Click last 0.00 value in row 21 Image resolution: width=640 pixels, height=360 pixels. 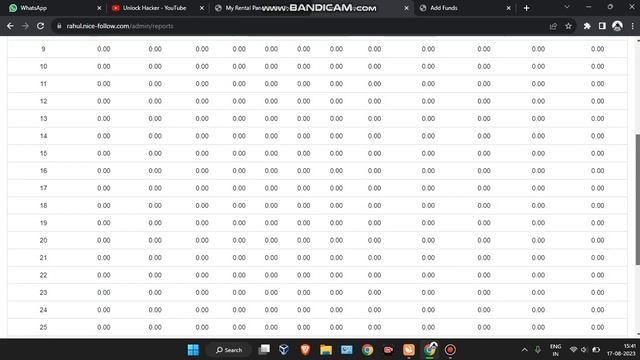[598, 258]
